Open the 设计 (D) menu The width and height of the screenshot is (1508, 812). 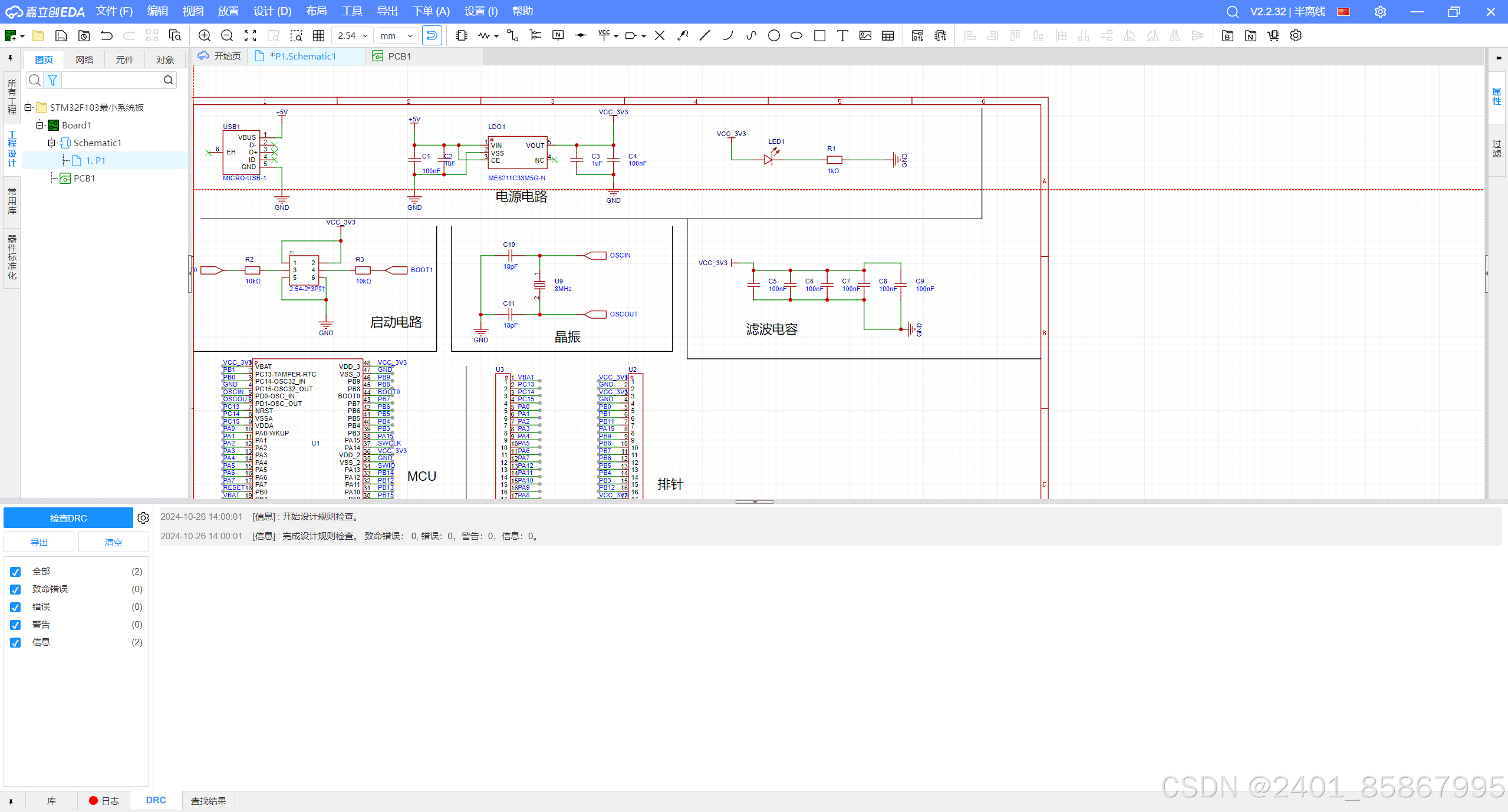point(272,11)
